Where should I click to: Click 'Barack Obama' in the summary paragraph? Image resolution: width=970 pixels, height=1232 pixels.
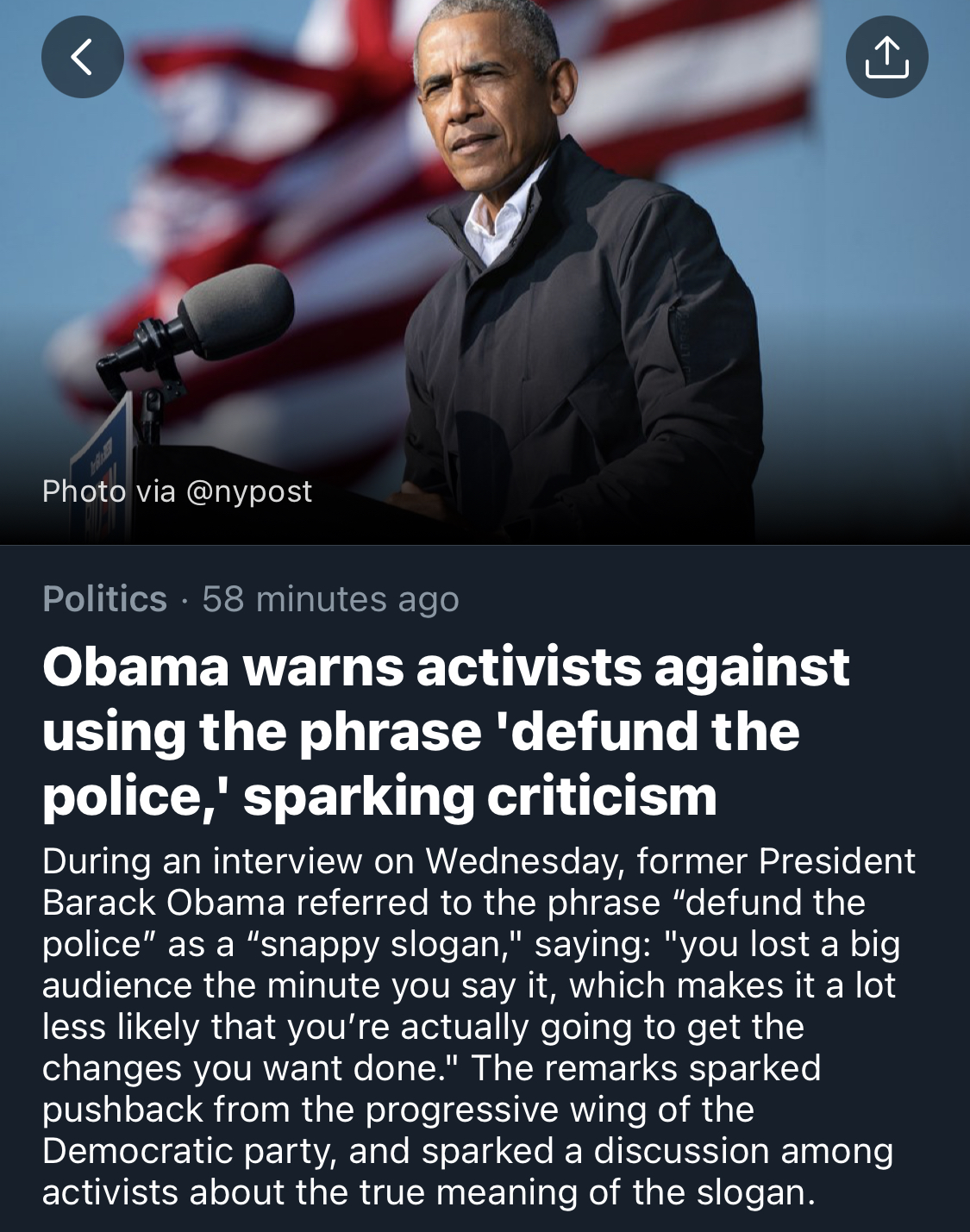click(164, 903)
